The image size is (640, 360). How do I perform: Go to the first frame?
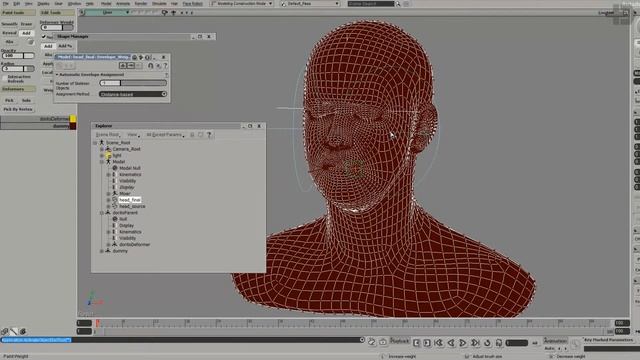pyautogui.click(x=439, y=343)
